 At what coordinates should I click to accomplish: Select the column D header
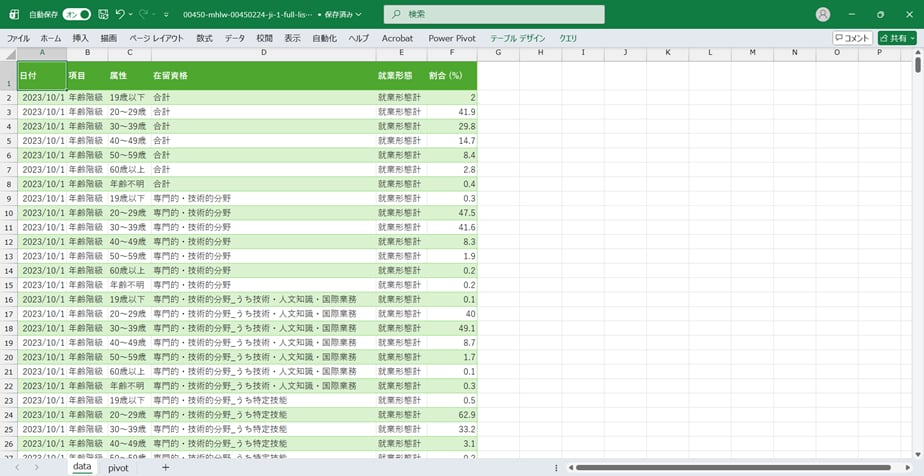tap(263, 53)
